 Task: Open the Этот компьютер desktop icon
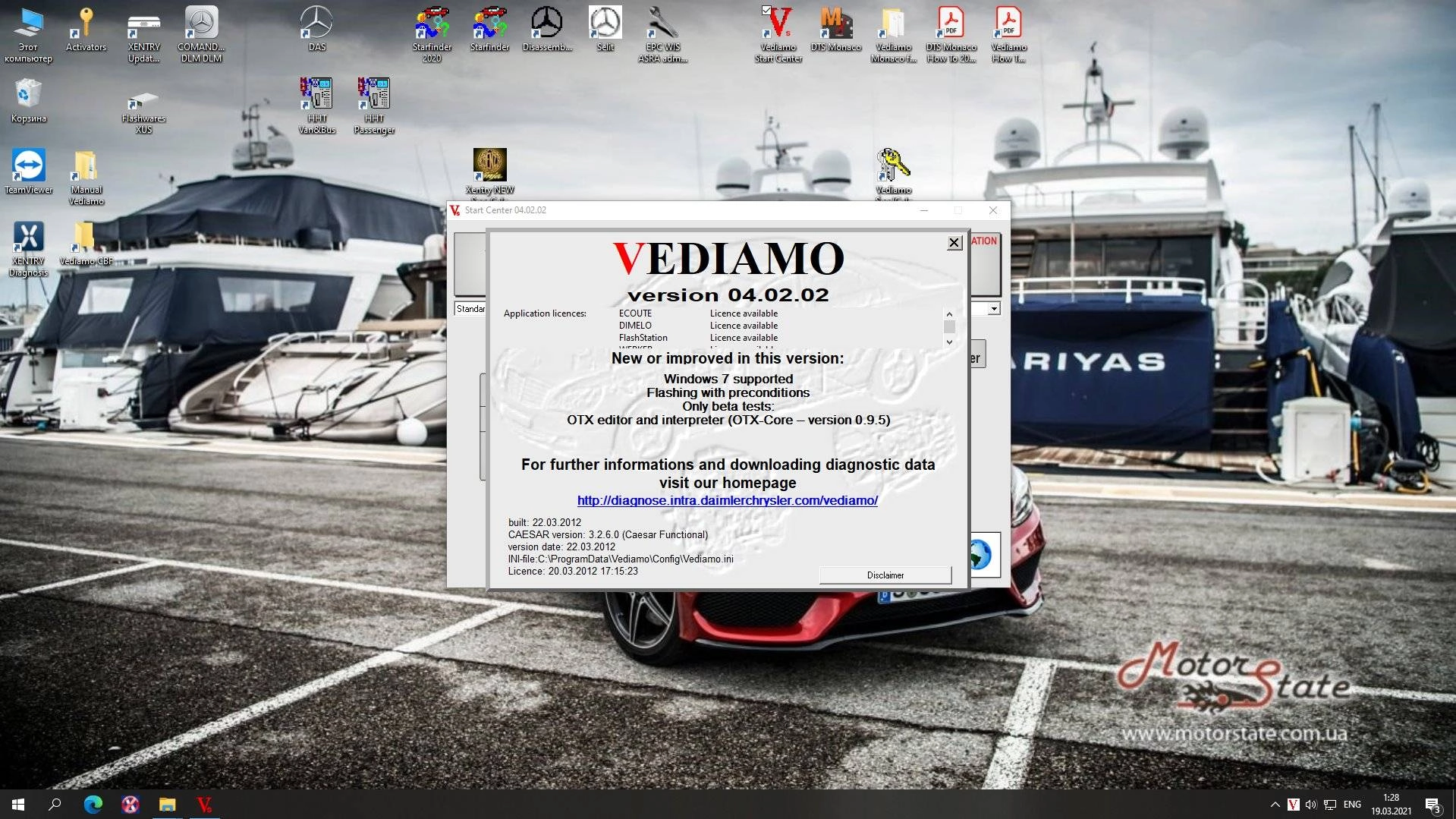28,34
